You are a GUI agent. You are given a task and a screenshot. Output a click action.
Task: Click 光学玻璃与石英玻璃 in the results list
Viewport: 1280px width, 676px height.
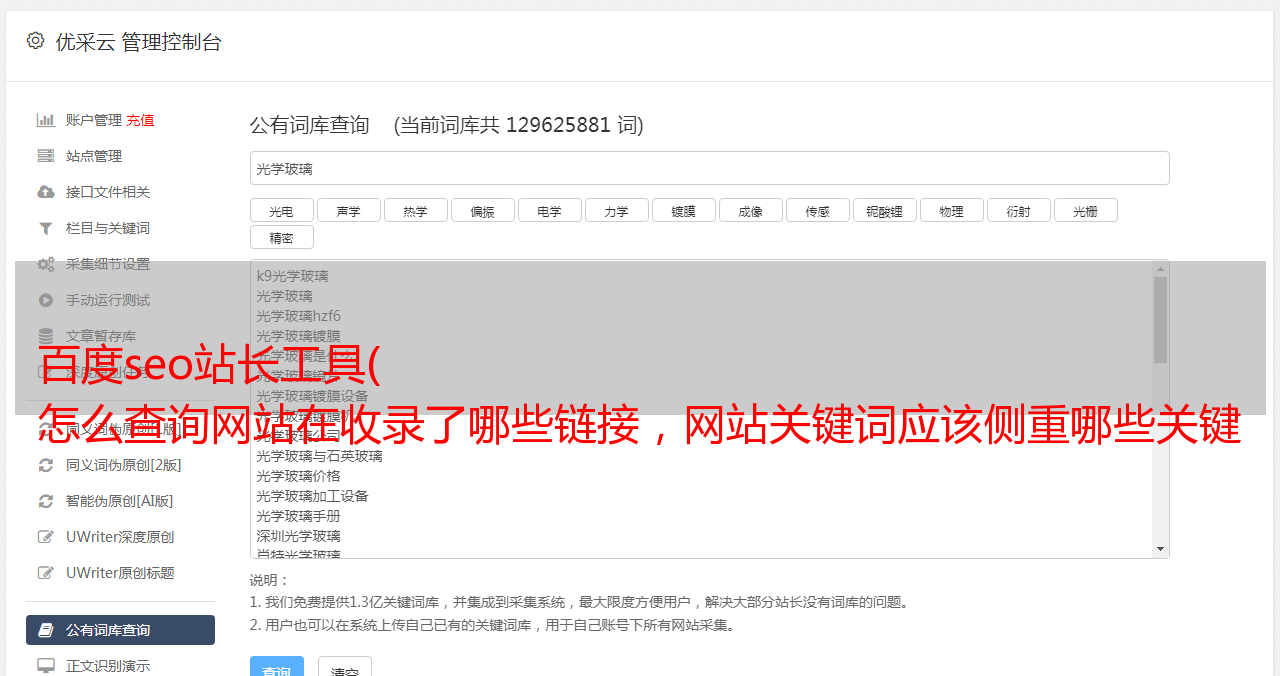pos(319,456)
